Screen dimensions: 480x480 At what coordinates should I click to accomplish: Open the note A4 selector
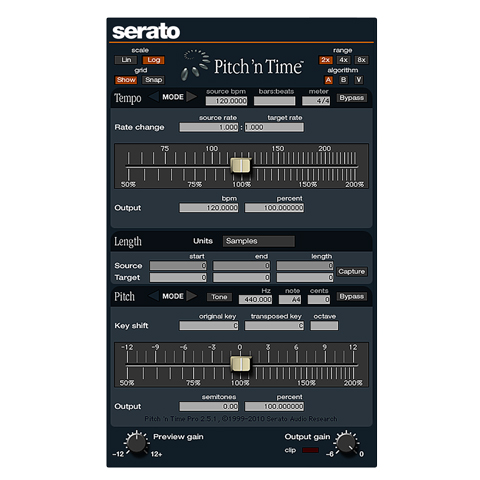[290, 300]
